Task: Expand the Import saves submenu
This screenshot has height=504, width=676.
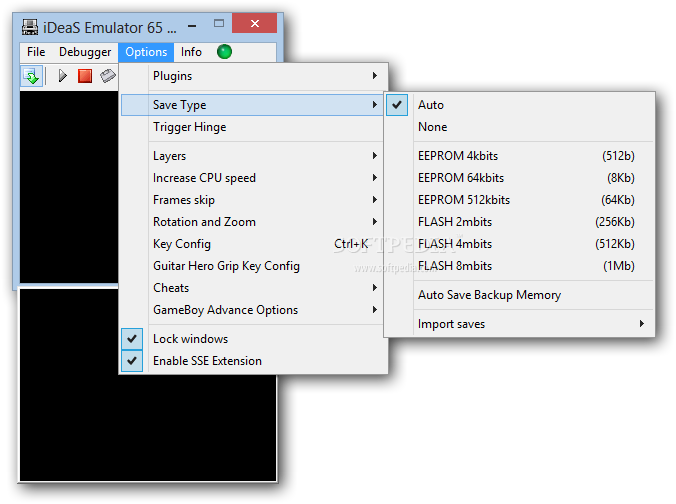Action: pos(520,324)
